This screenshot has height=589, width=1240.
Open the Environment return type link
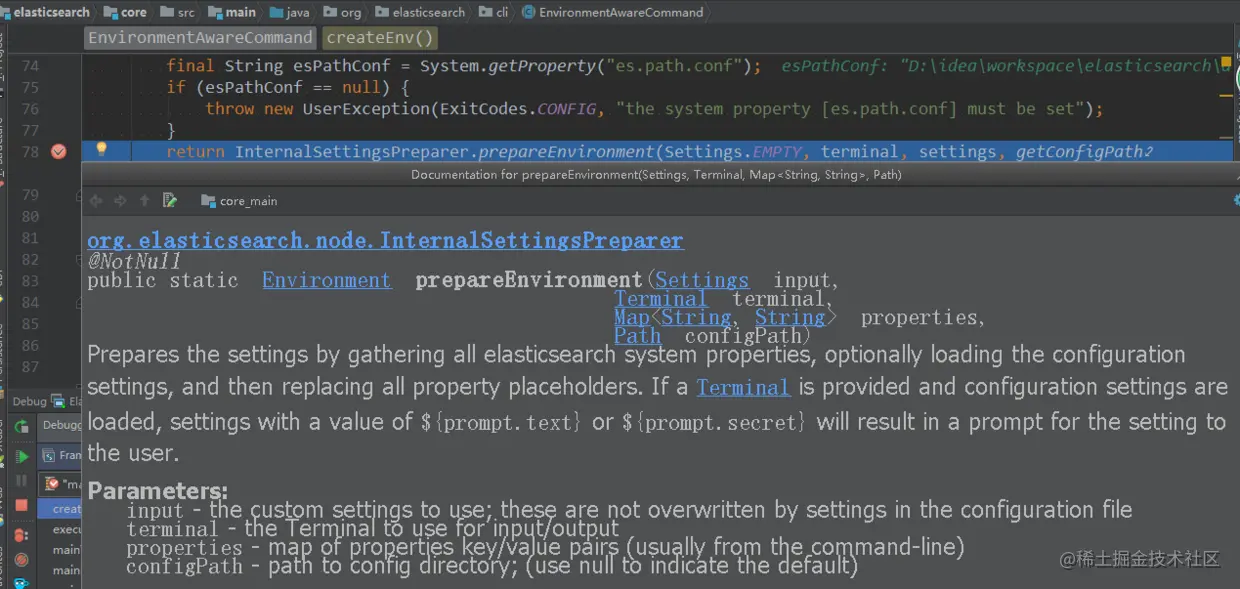pos(326,280)
